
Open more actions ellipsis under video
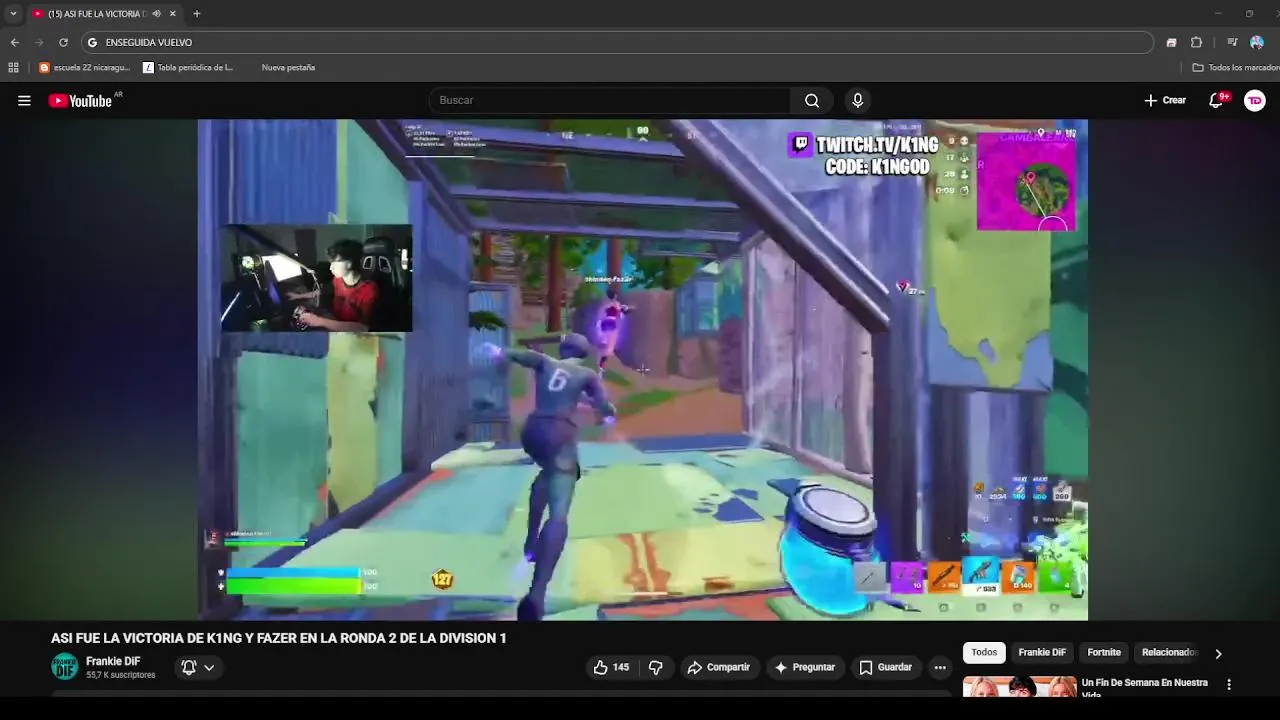940,667
